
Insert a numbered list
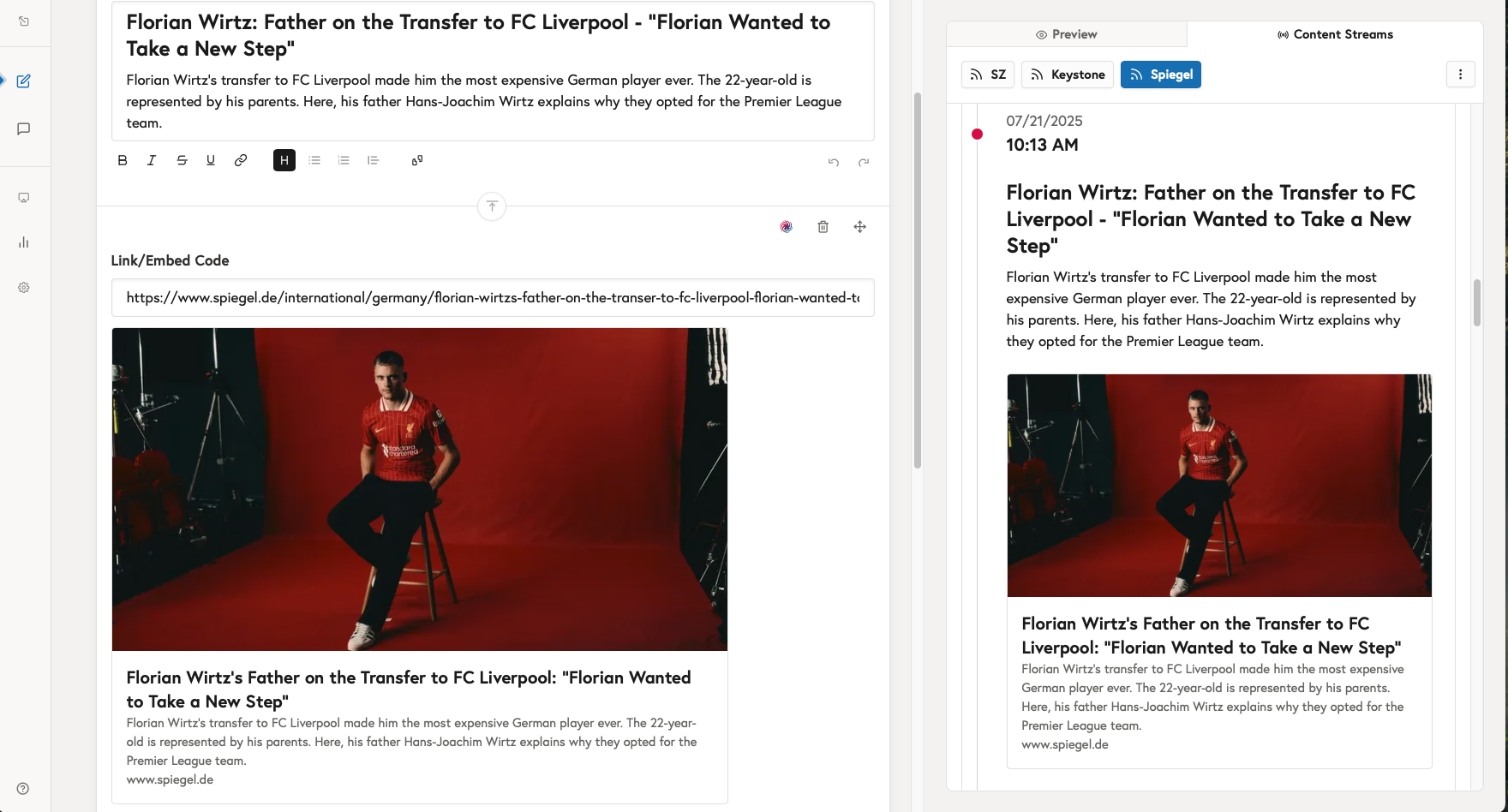344,160
